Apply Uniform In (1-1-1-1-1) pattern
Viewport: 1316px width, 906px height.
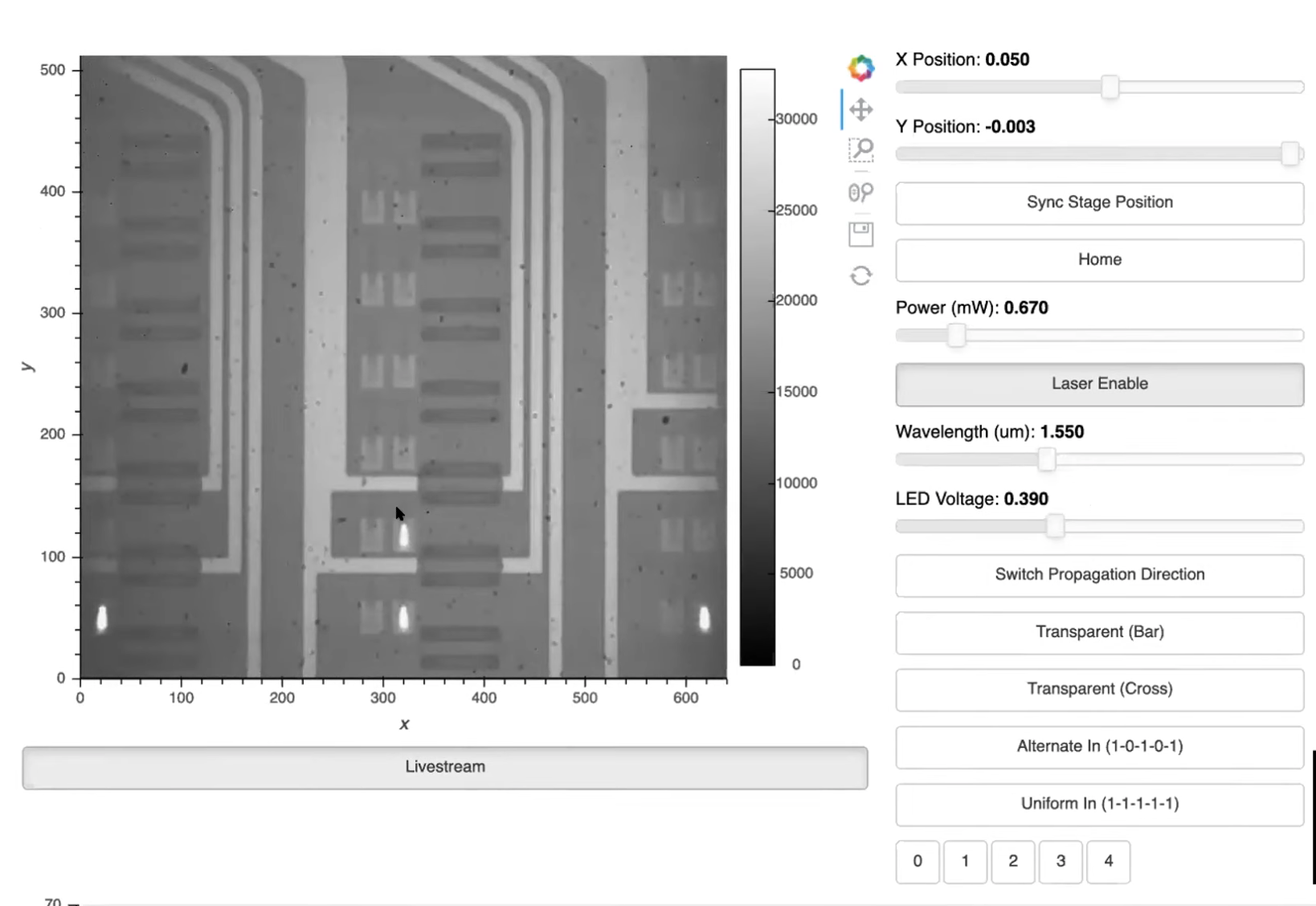point(1099,804)
